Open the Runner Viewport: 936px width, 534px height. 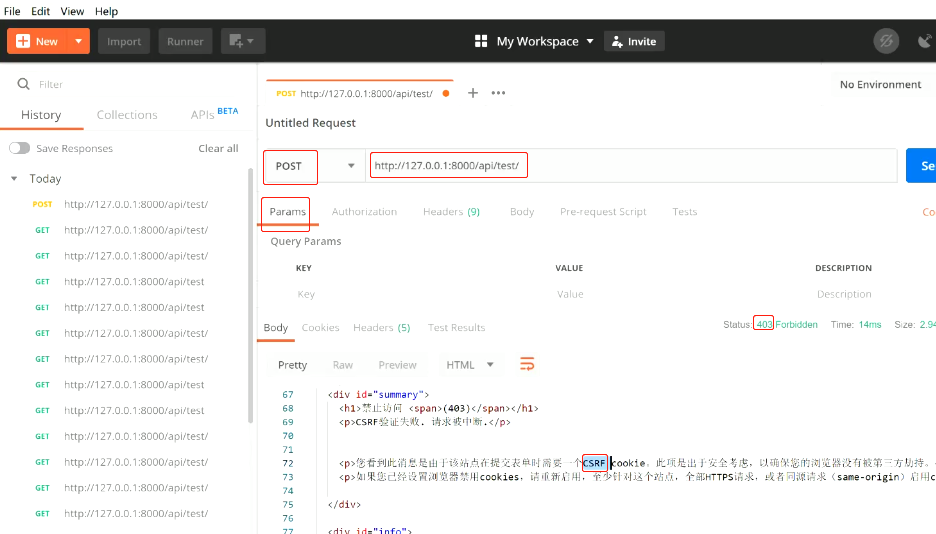(x=185, y=41)
